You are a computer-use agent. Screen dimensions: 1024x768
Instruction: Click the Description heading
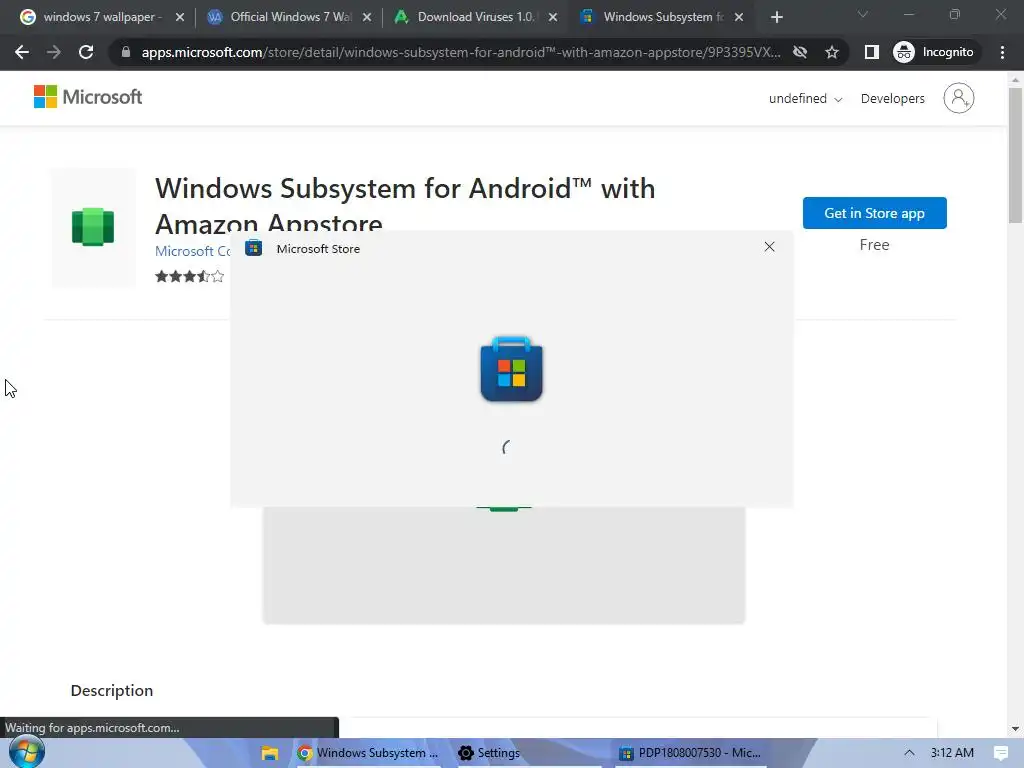112,691
